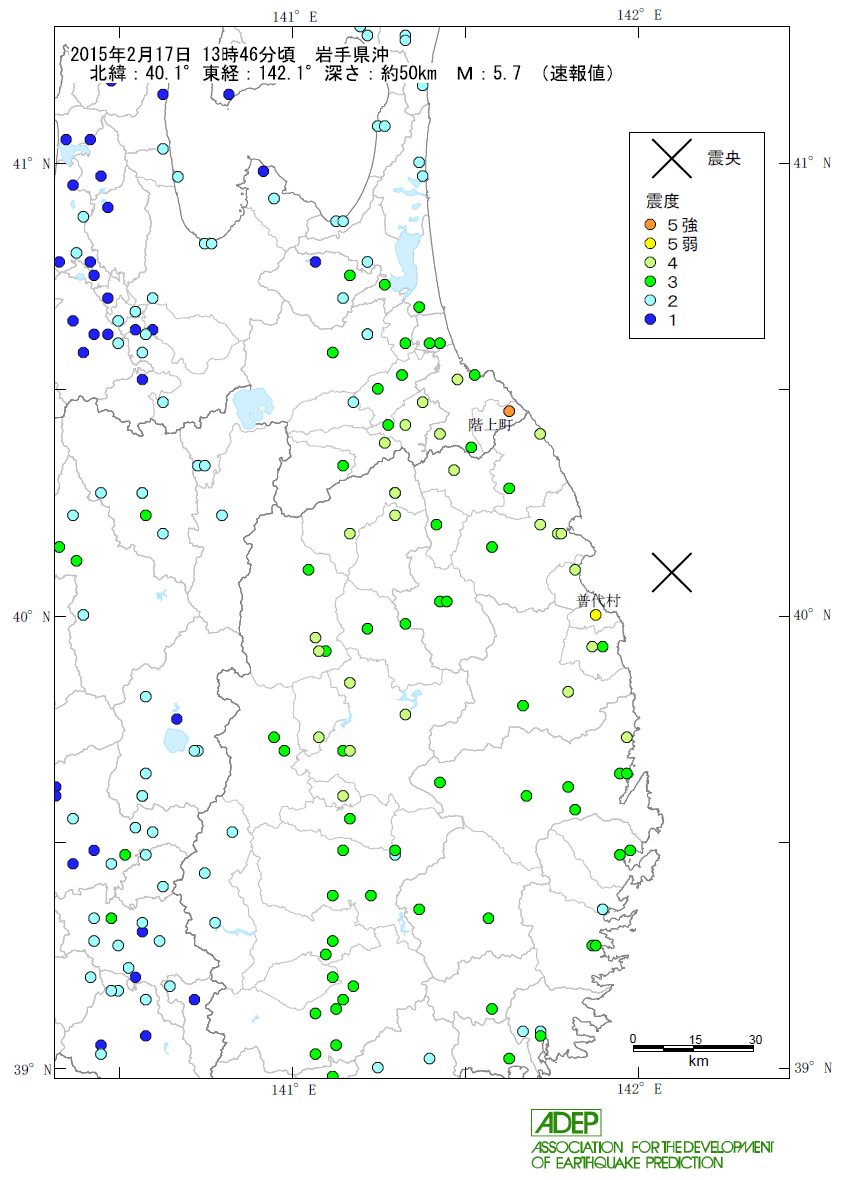841x1180 pixels.
Task: Click the orange station dot at 階上町
Action: point(509,411)
